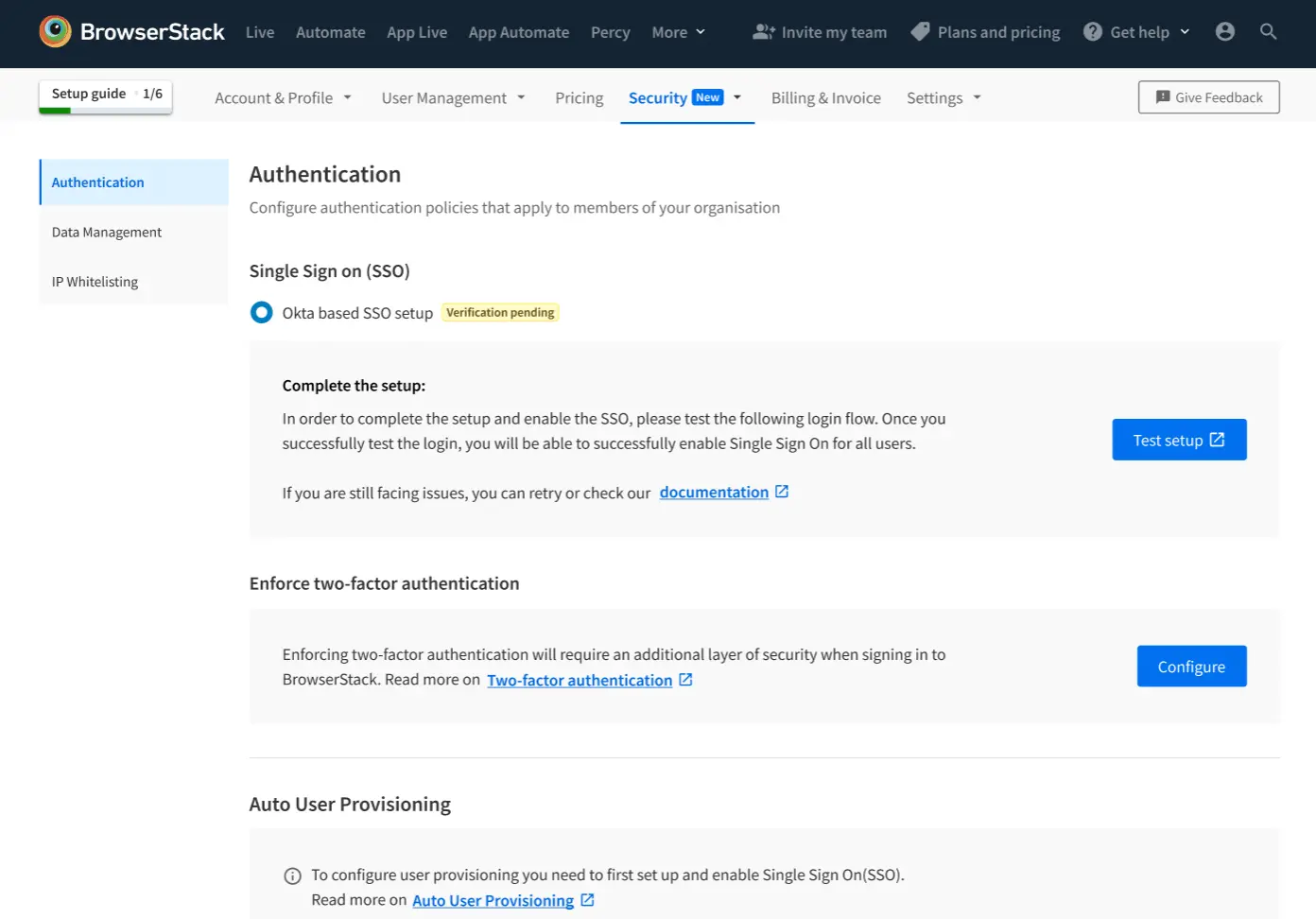Open the Two-factor authentication link
Viewport: 1316px width, 919px height.
tap(580, 681)
